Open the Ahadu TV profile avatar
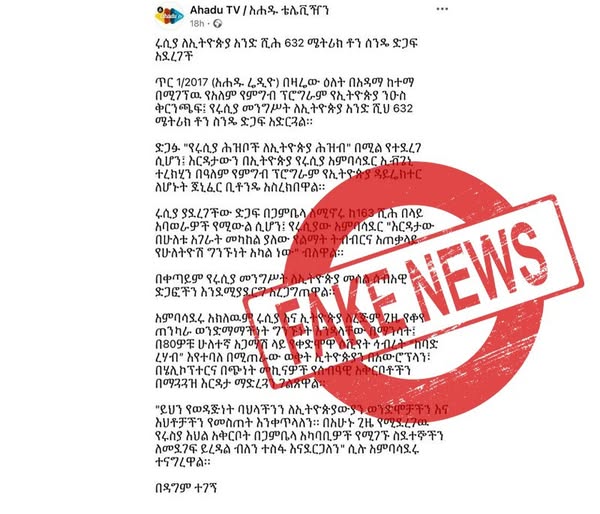The width and height of the screenshot is (600, 514). [169, 15]
